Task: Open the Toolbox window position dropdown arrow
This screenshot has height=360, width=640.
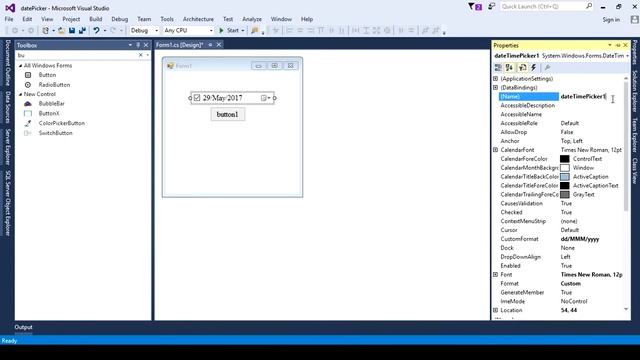Action: pos(130,45)
